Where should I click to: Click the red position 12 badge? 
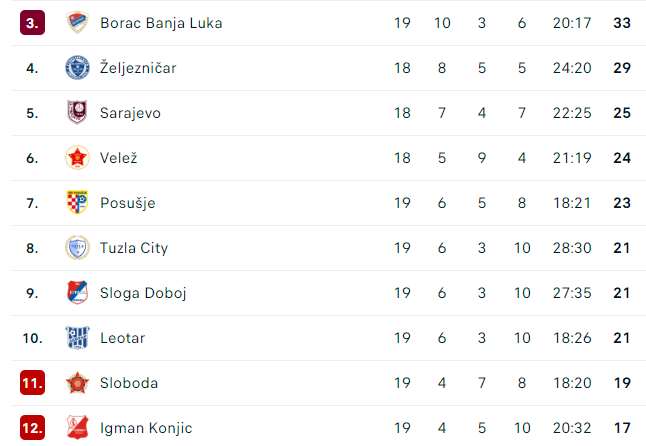click(x=33, y=428)
